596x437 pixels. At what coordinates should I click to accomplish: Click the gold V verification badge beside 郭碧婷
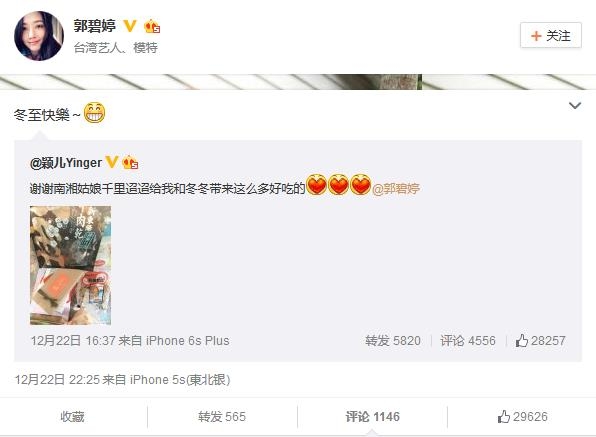click(130, 26)
